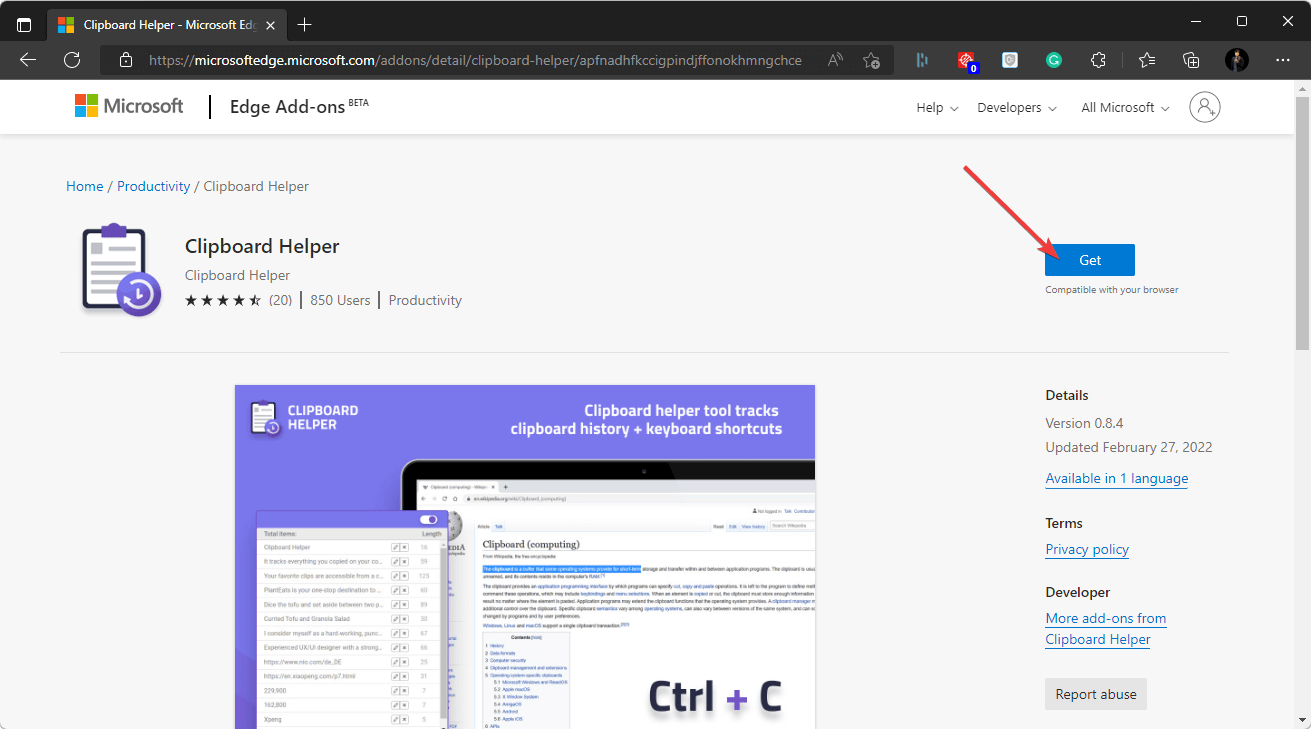The height and width of the screenshot is (729, 1311).
Task: Open the Read aloud icon in address bar
Action: 836,60
